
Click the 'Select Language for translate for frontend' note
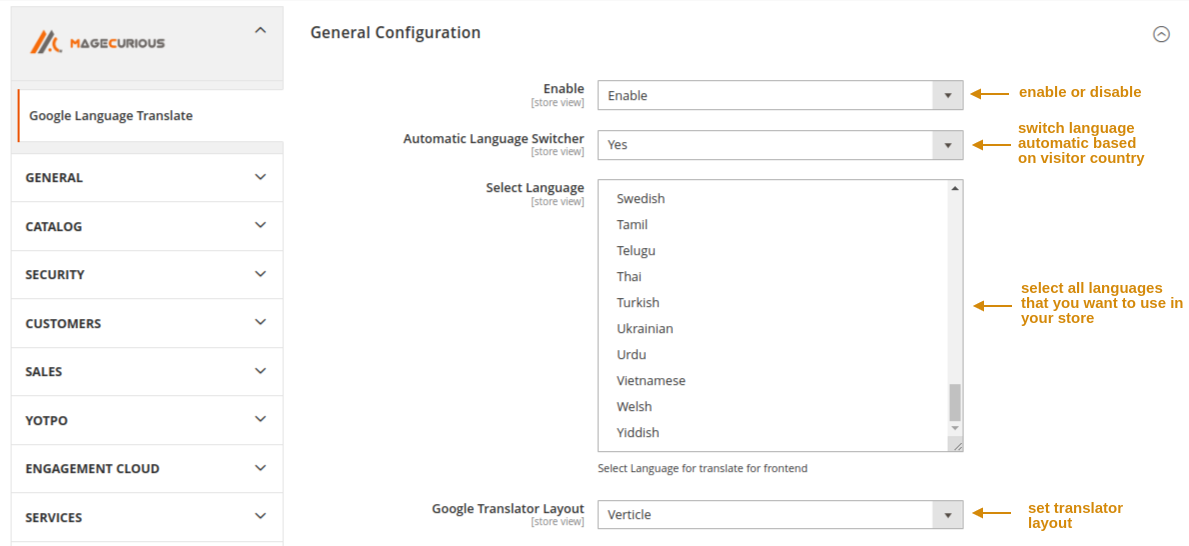[702, 469]
